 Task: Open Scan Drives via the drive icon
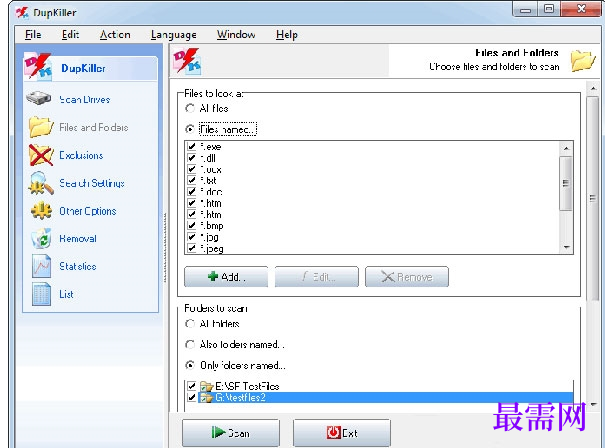point(39,99)
